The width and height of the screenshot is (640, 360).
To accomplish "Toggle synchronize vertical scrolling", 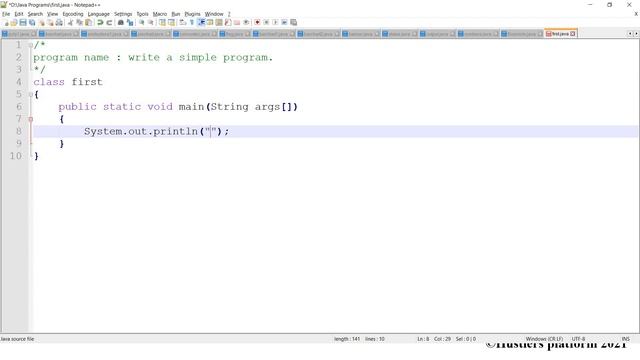I will pyautogui.click(x=162, y=23).
